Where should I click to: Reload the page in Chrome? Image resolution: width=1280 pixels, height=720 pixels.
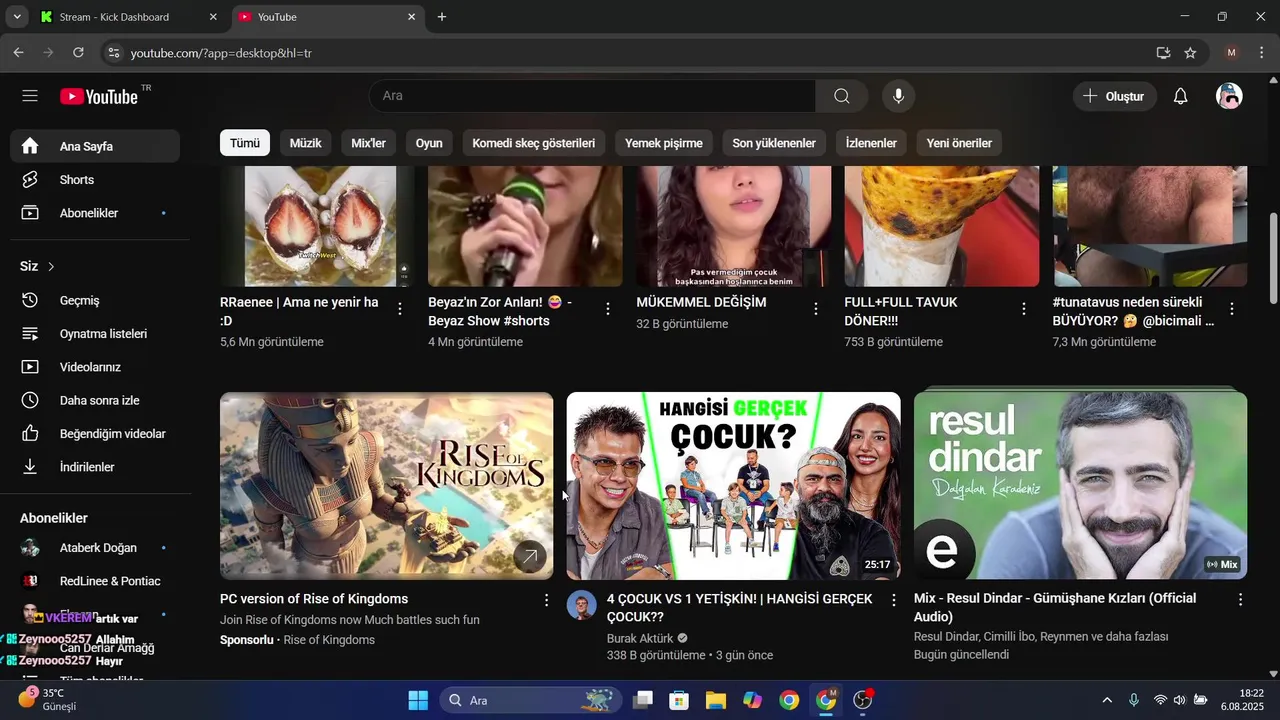click(x=78, y=53)
